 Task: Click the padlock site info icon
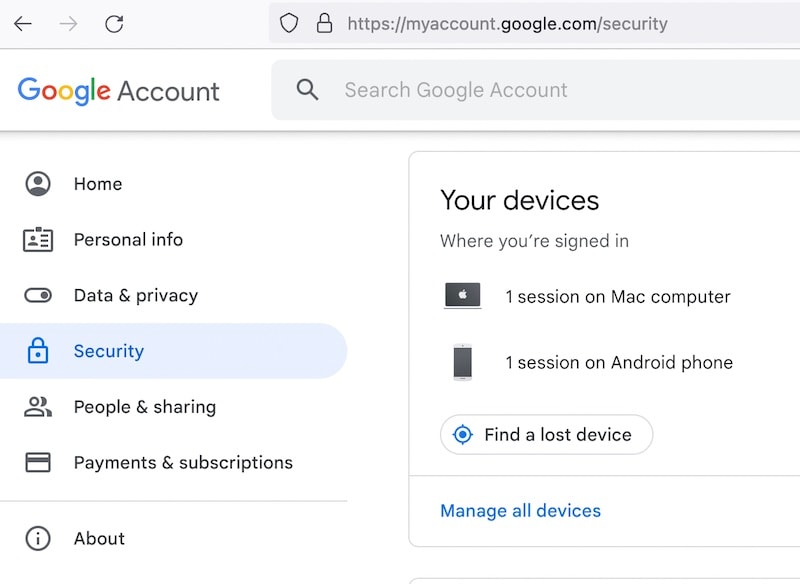pyautogui.click(x=323, y=23)
